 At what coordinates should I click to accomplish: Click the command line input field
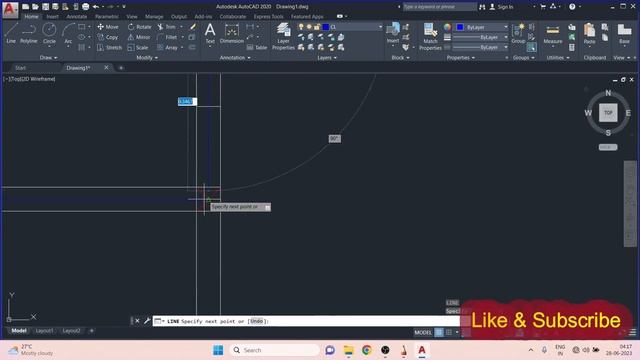click(306, 321)
